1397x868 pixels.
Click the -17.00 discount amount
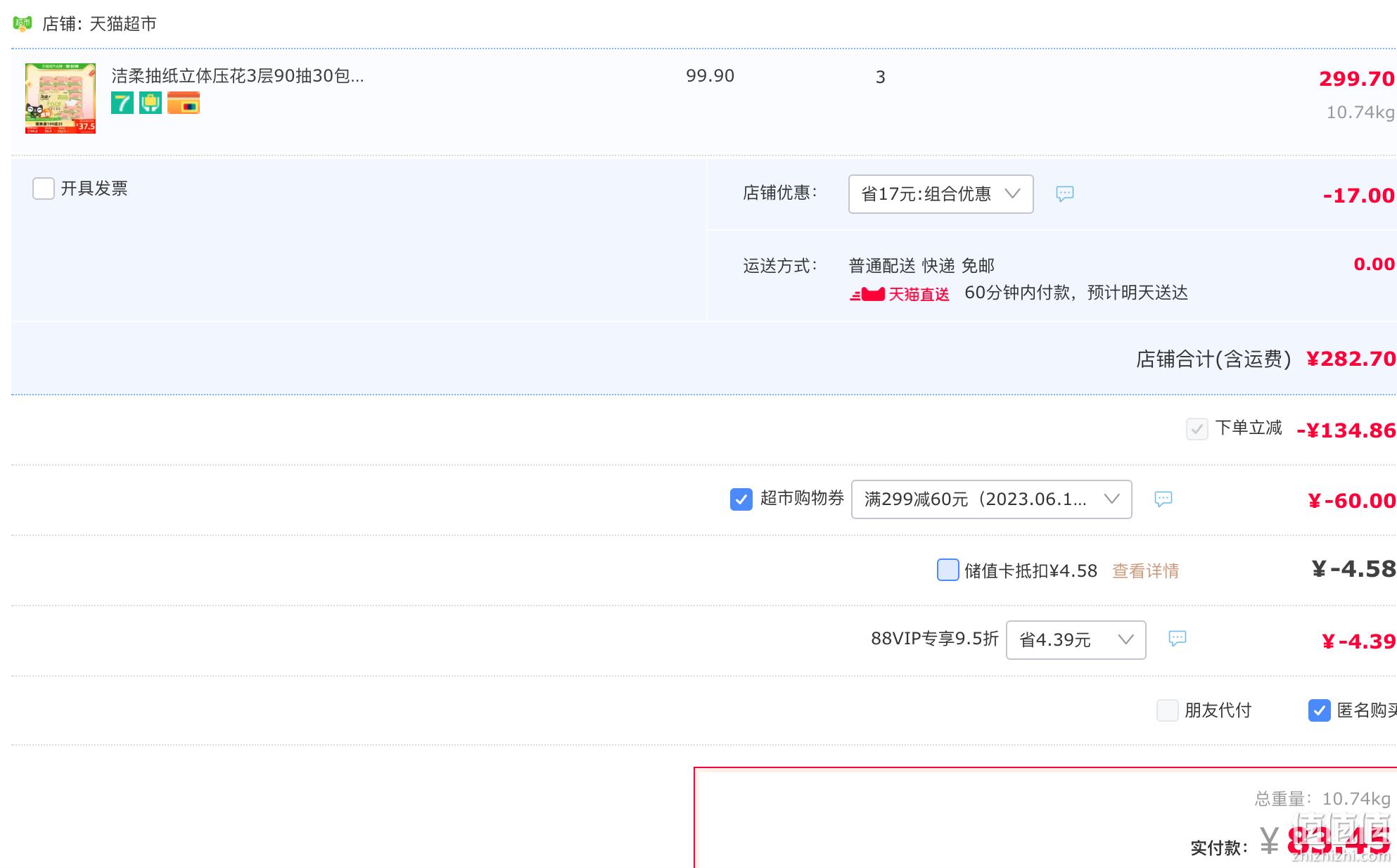tap(1359, 196)
